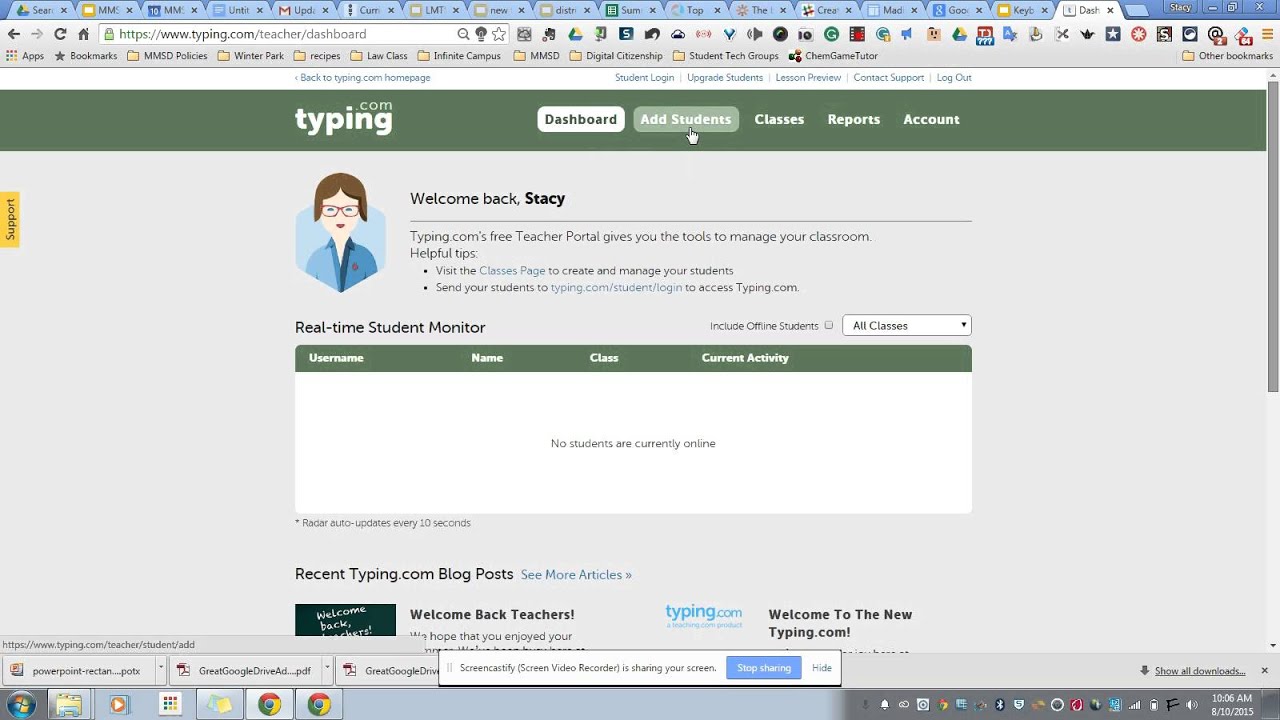1280x720 pixels.
Task: Click the browser address bar
Action: 285,34
